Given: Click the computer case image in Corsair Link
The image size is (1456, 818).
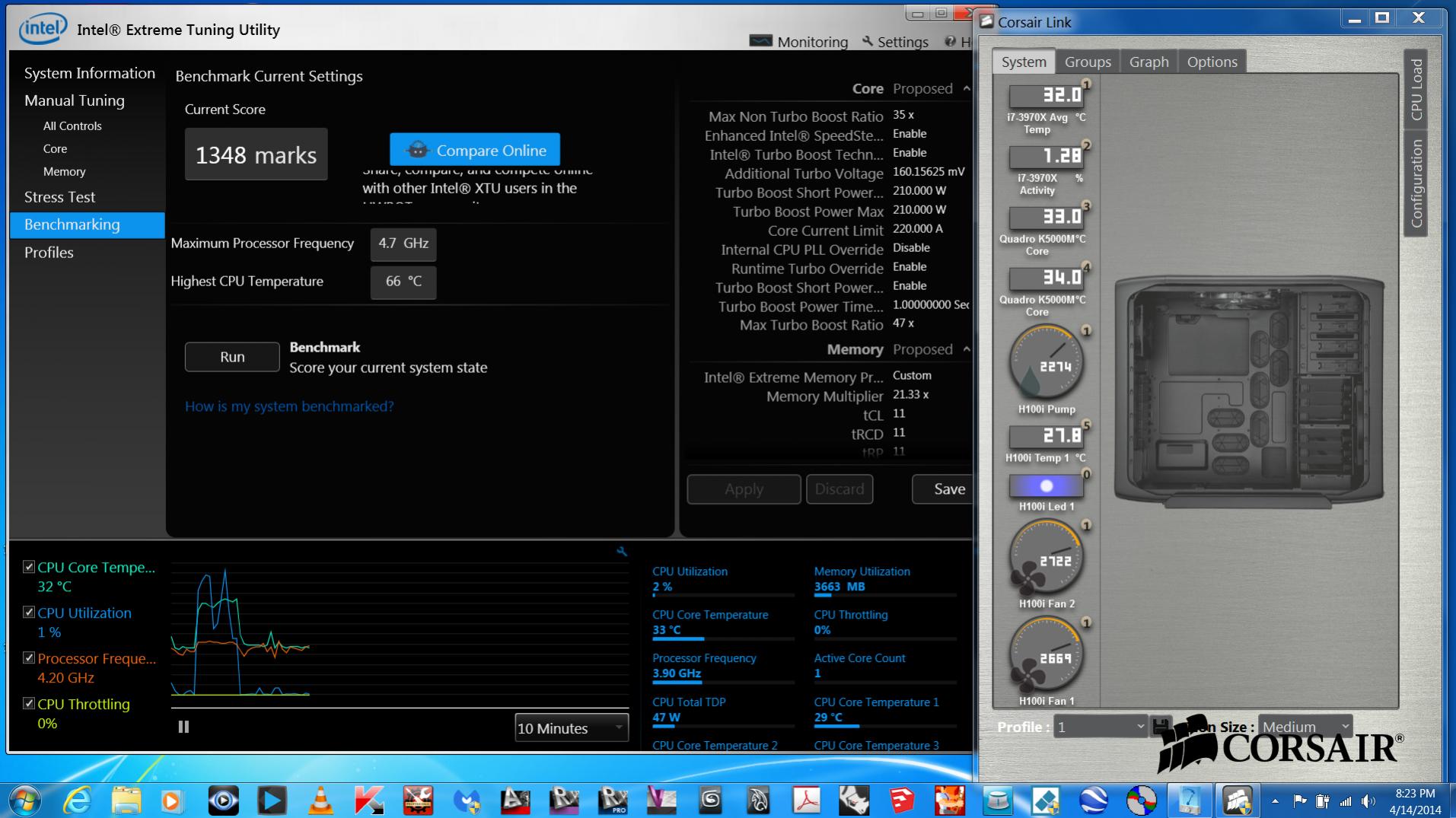Looking at the screenshot, I should point(1249,393).
